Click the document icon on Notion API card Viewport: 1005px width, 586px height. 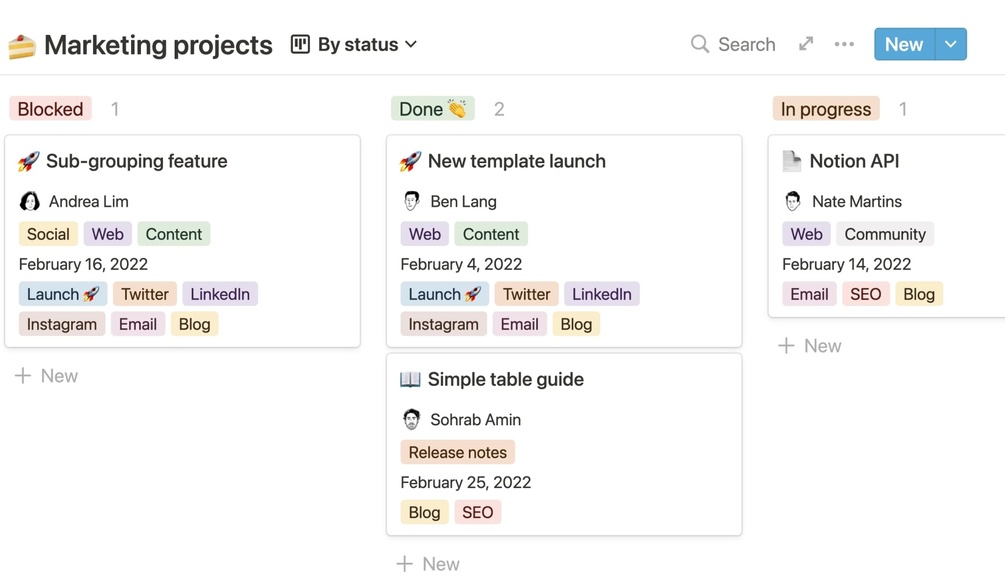(792, 161)
